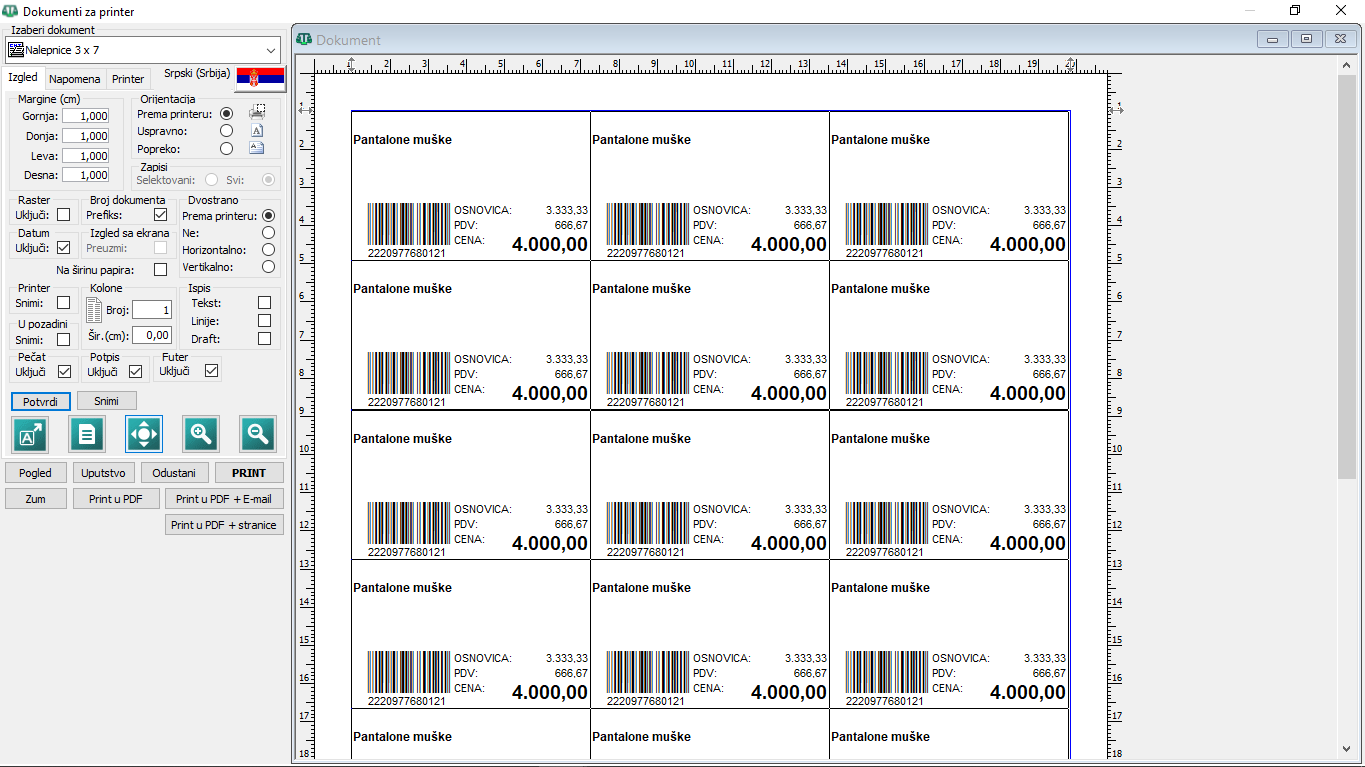Click the Snimi button next to Potvrdi
The image size is (1365, 767).
(x=107, y=401)
